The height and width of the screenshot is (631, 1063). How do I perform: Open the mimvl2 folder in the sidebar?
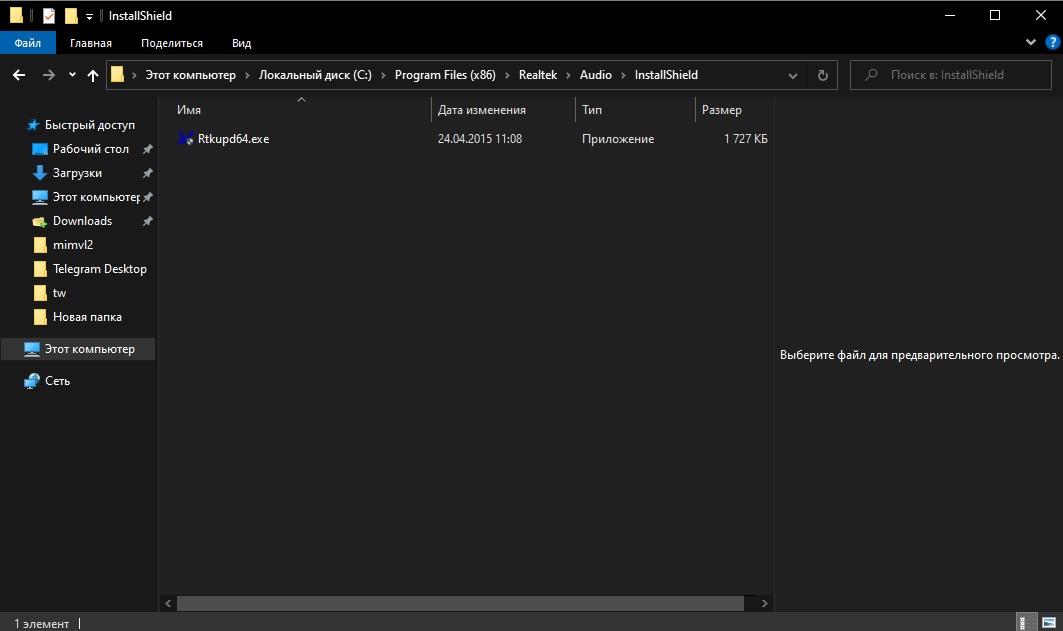(x=73, y=245)
